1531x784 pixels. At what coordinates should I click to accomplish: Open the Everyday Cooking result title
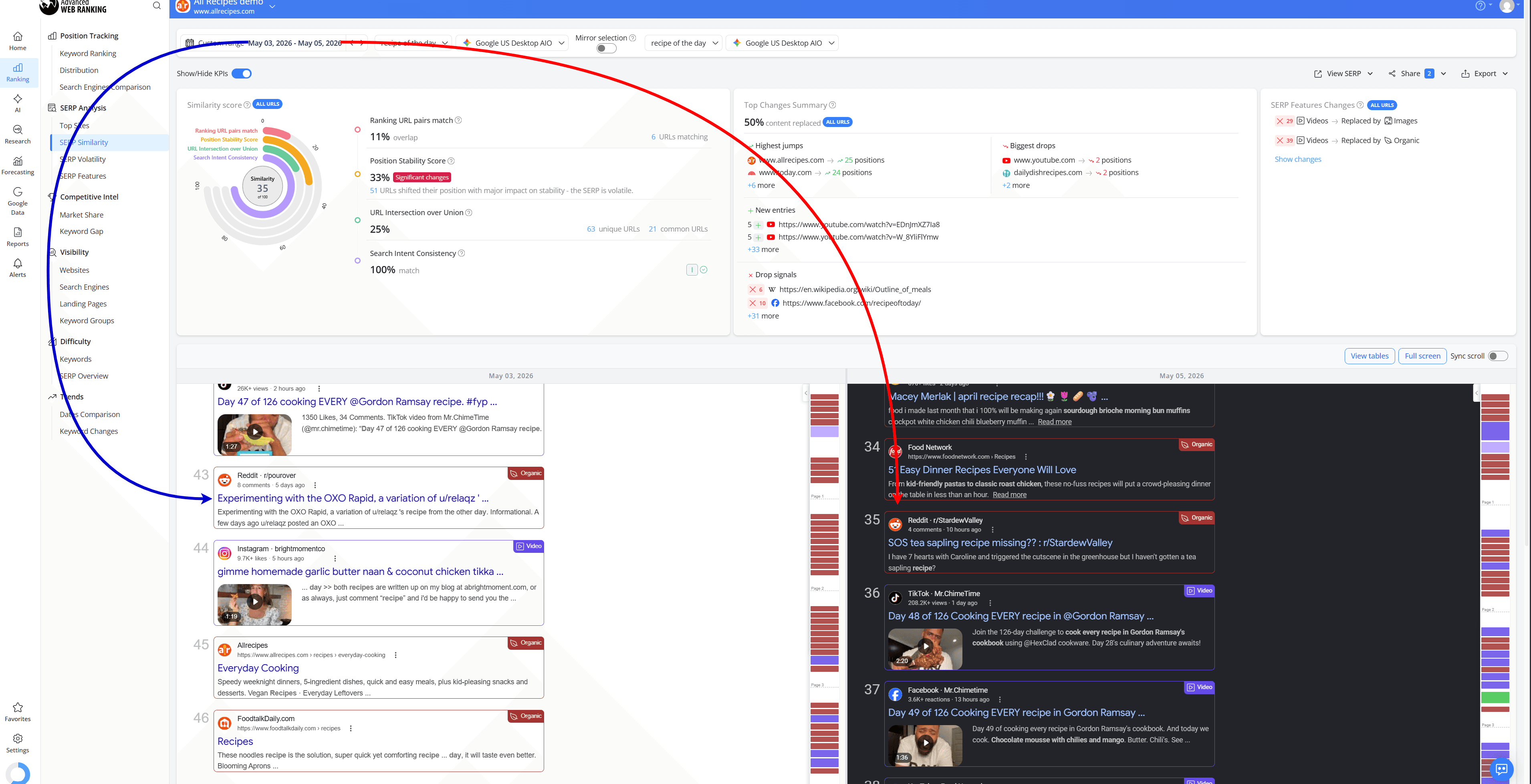tap(258, 668)
